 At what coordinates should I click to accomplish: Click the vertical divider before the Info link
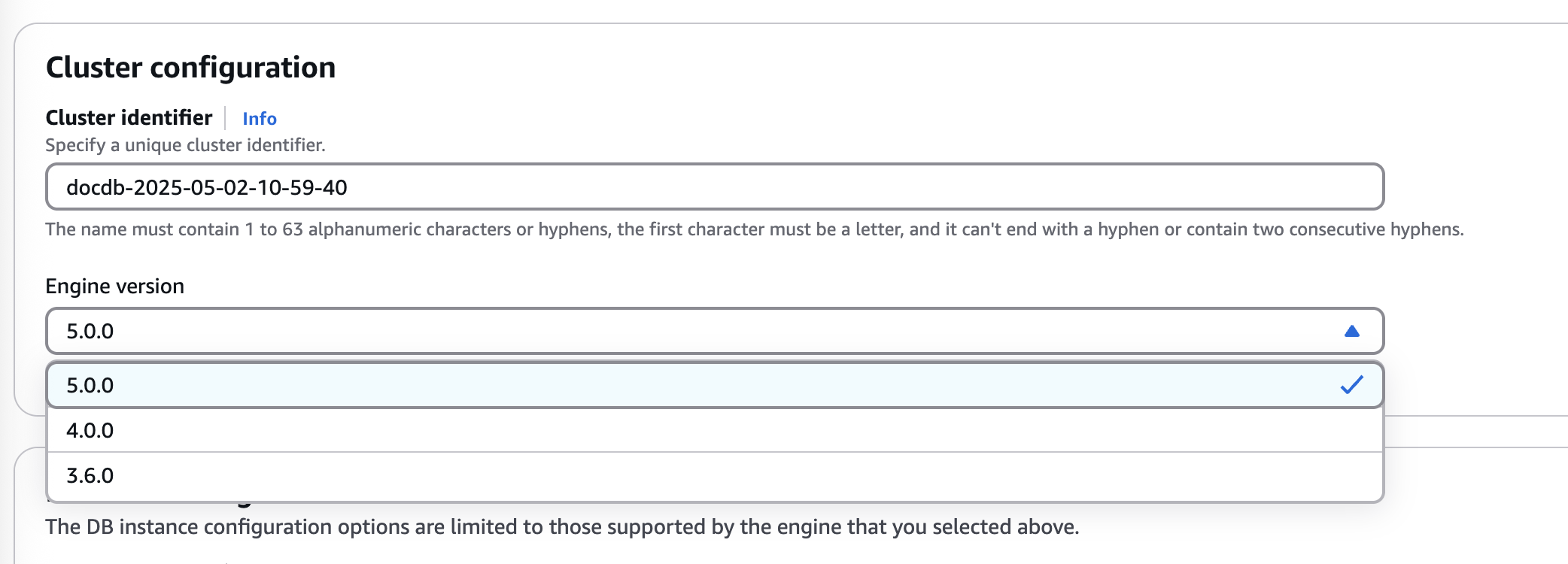pos(225,117)
